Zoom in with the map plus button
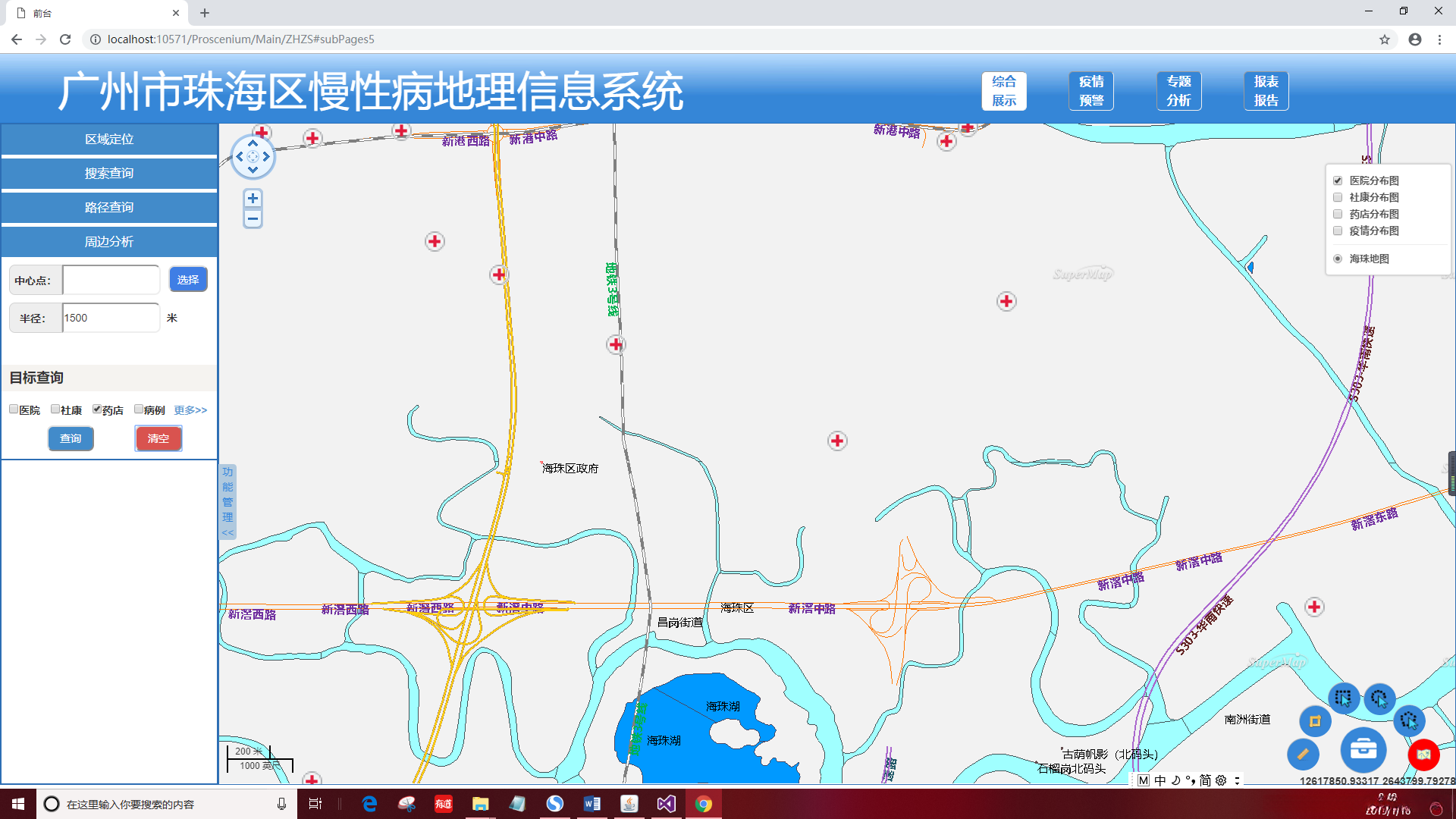The width and height of the screenshot is (1456, 819). point(253,199)
